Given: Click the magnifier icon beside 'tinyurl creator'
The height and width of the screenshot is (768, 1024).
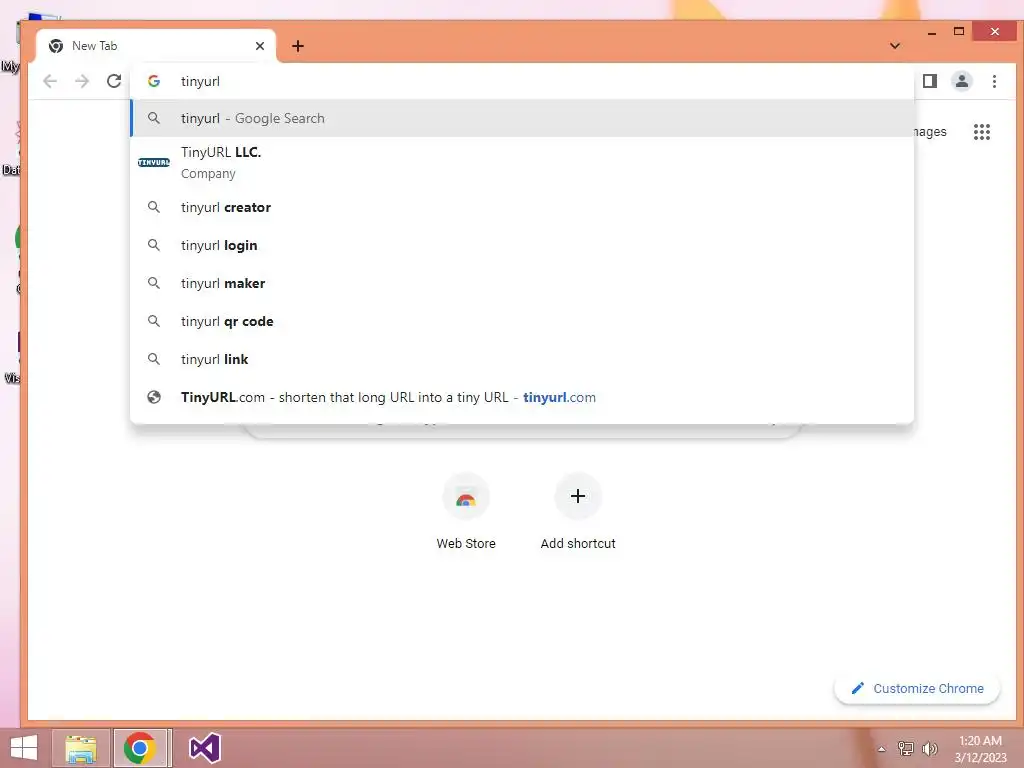Looking at the screenshot, I should click(153, 207).
